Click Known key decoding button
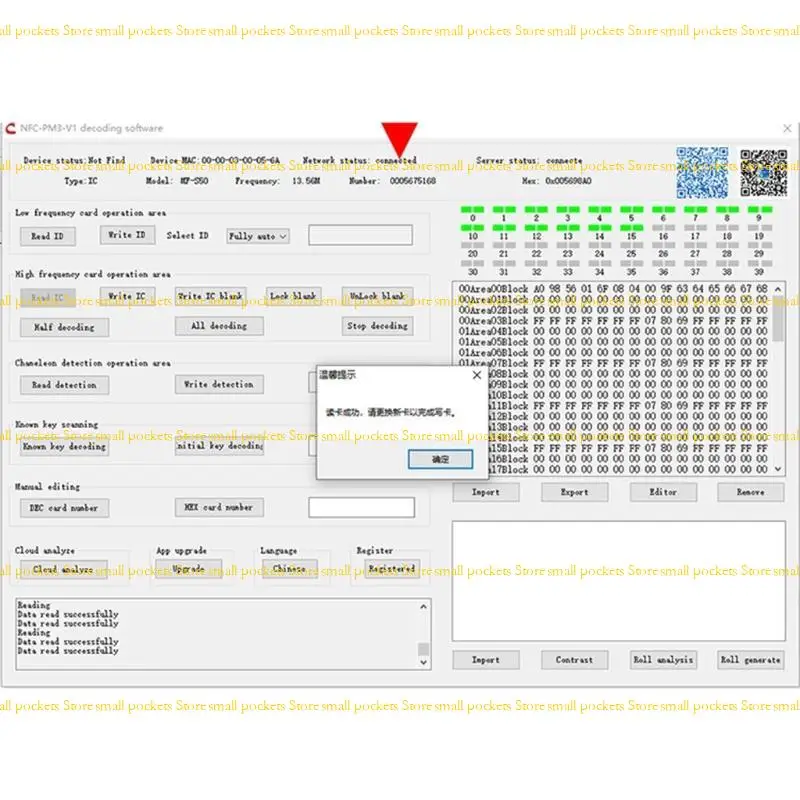 64,446
